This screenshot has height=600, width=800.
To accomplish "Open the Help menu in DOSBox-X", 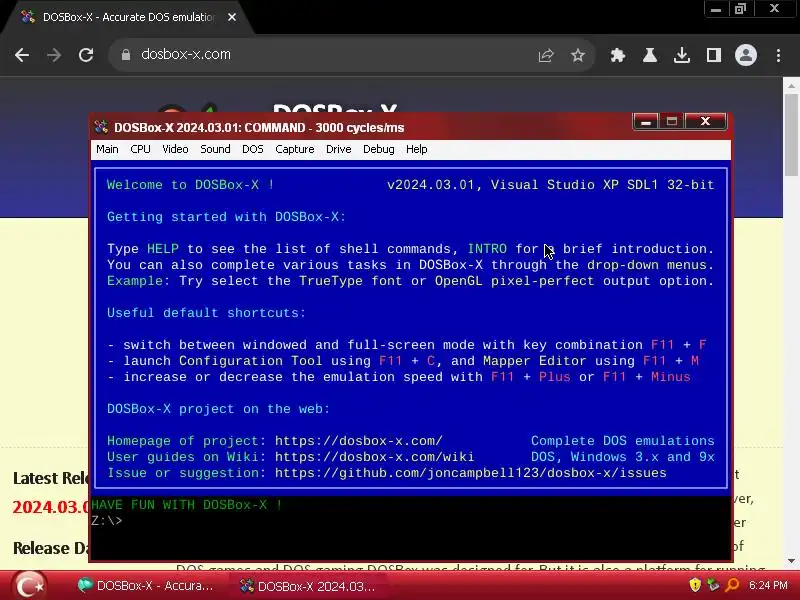I will [x=416, y=149].
